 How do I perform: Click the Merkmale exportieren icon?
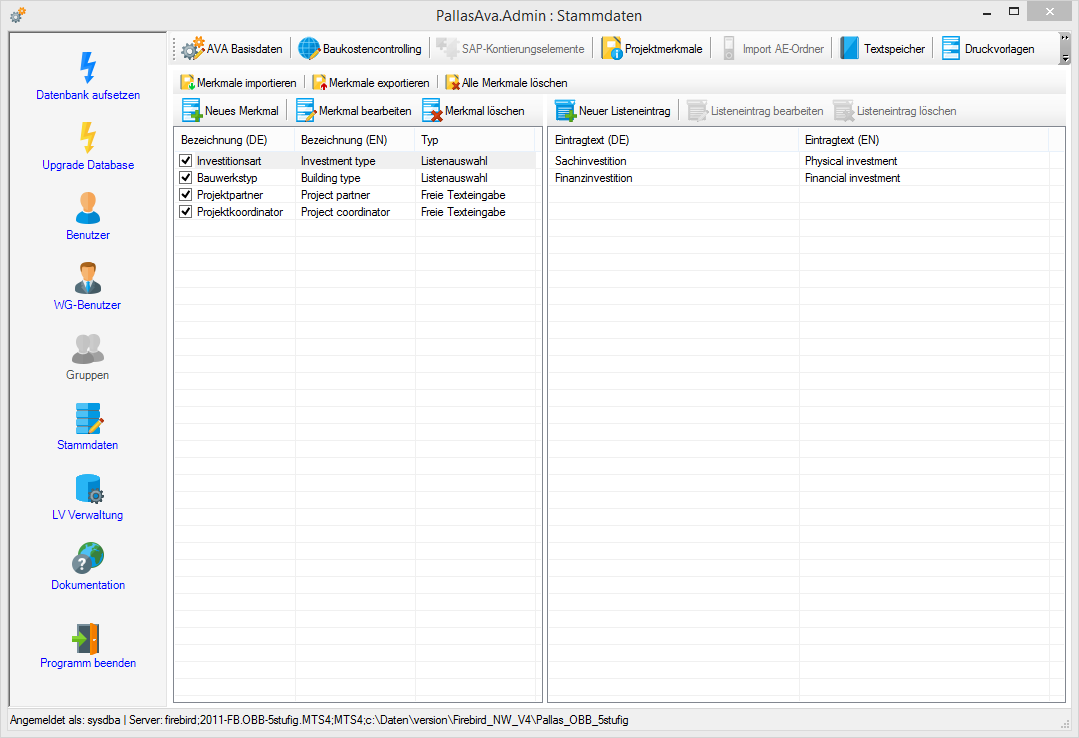(x=319, y=83)
